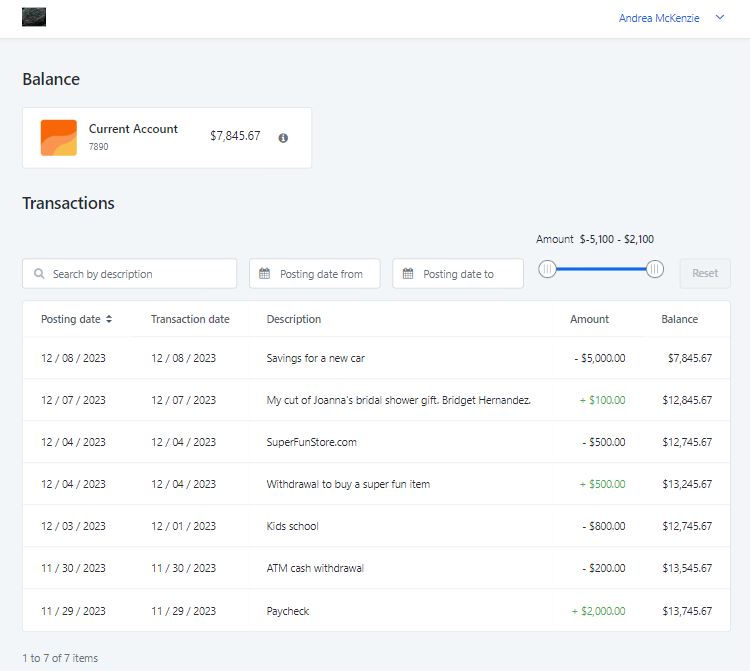Click the logo image in top-left corner
The height and width of the screenshot is (671, 750).
[x=34, y=17]
